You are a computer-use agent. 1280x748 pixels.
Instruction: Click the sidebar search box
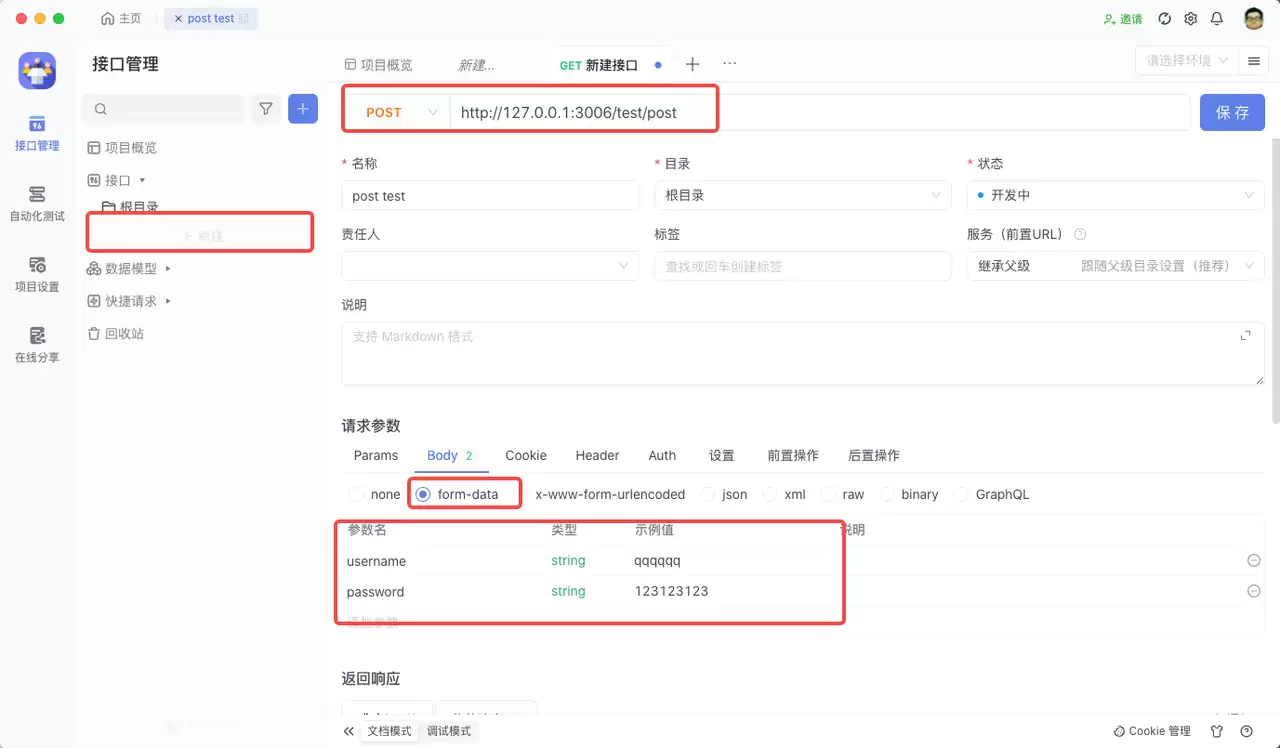(x=164, y=109)
